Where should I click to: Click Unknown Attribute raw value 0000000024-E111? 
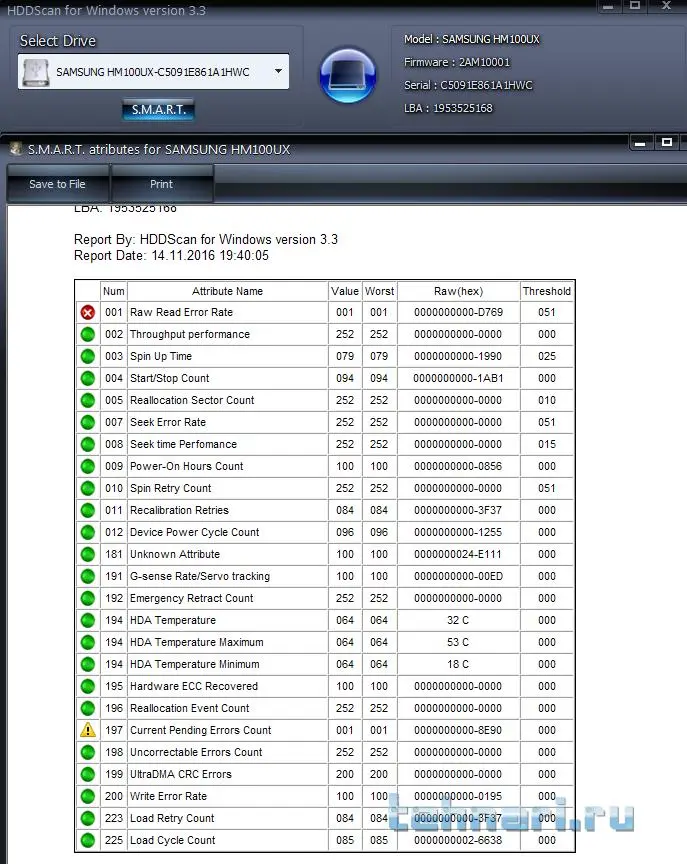(458, 554)
